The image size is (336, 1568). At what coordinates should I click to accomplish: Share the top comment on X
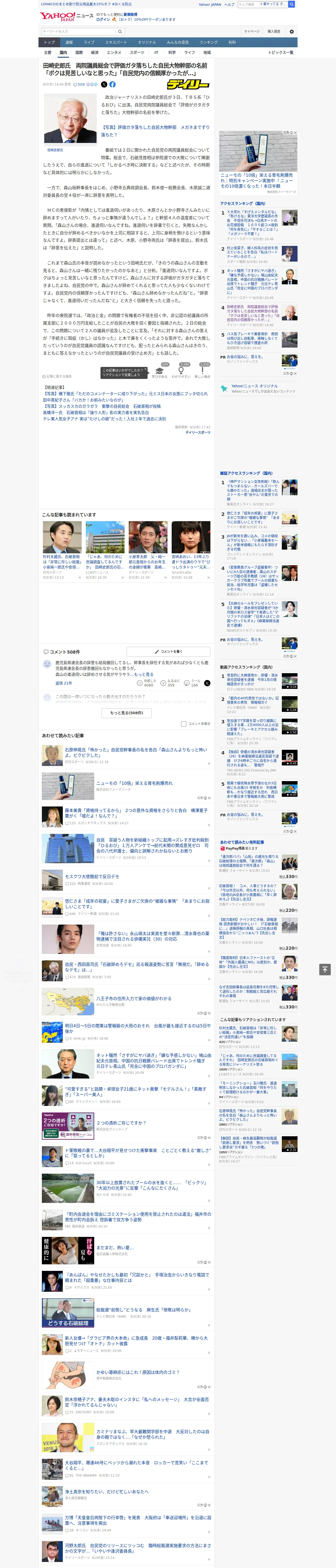[x=207, y=683]
